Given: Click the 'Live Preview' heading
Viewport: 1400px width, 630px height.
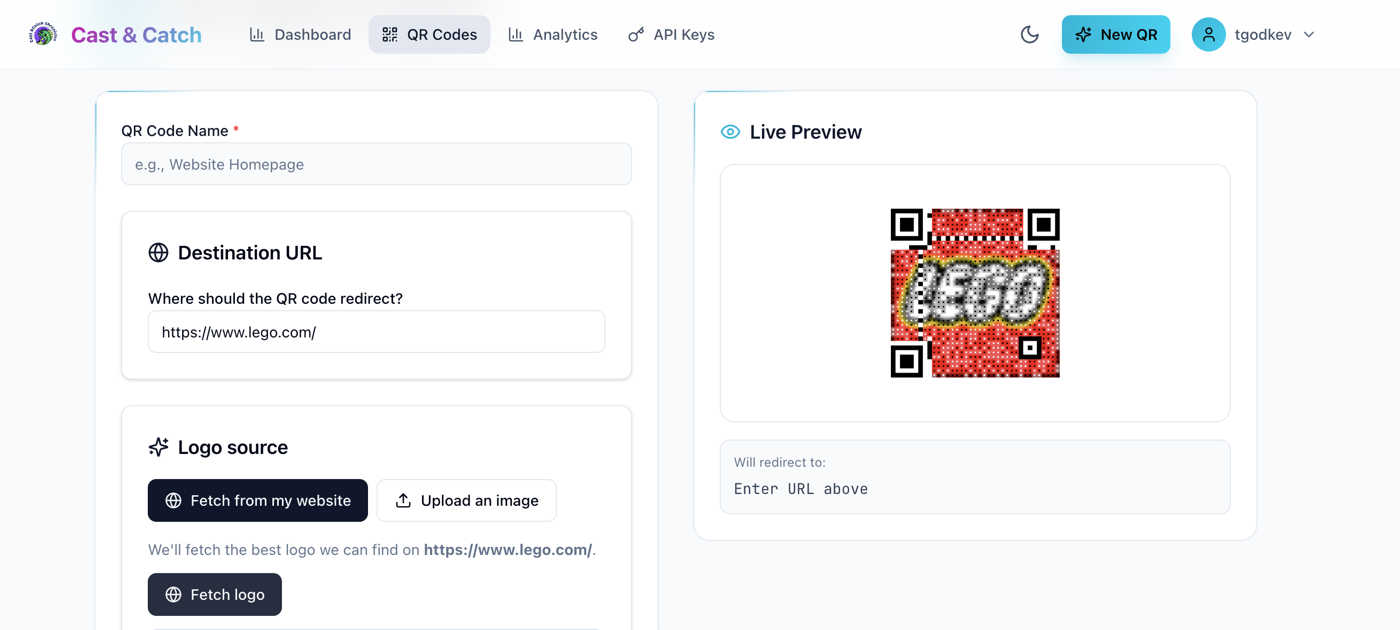Looking at the screenshot, I should tap(806, 132).
